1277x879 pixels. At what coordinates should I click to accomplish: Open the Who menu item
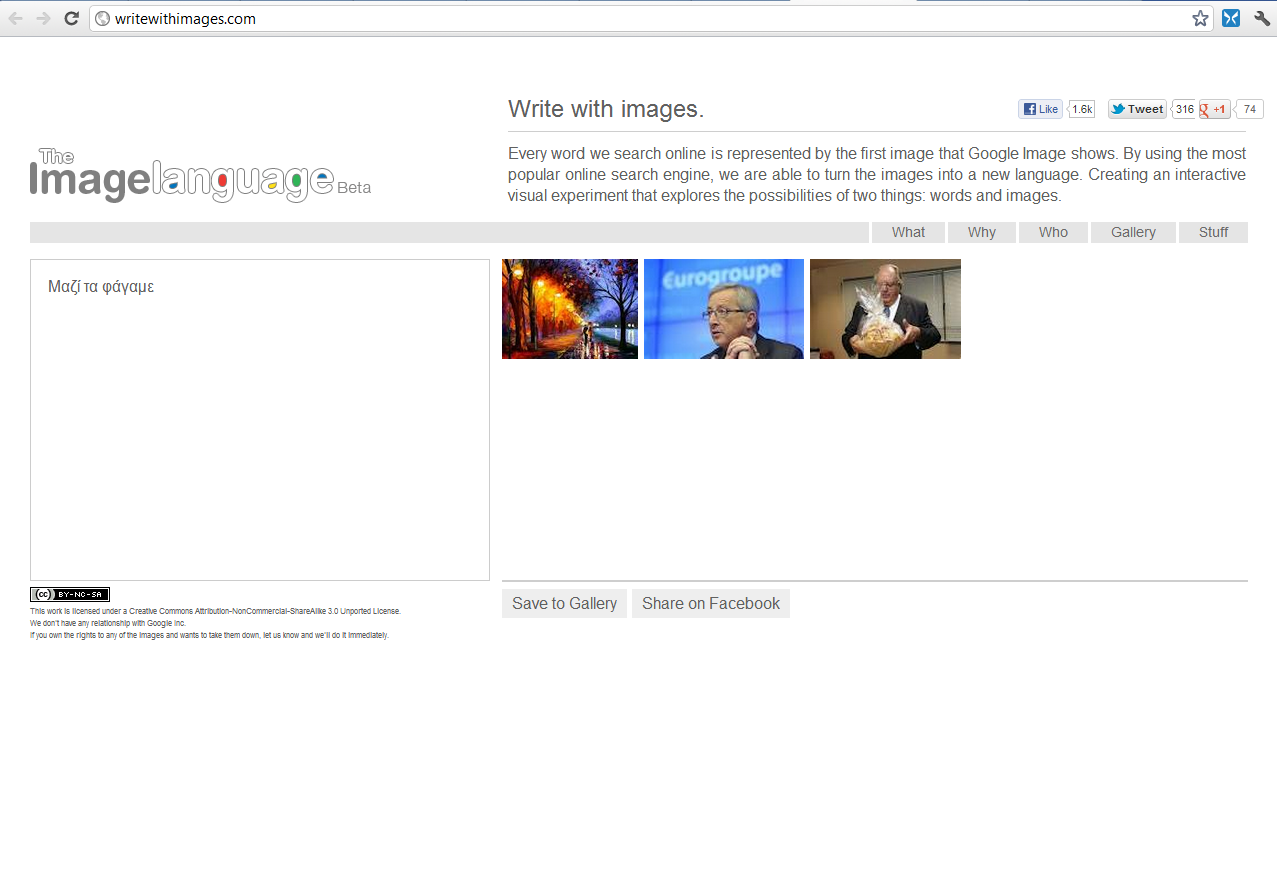[1053, 232]
